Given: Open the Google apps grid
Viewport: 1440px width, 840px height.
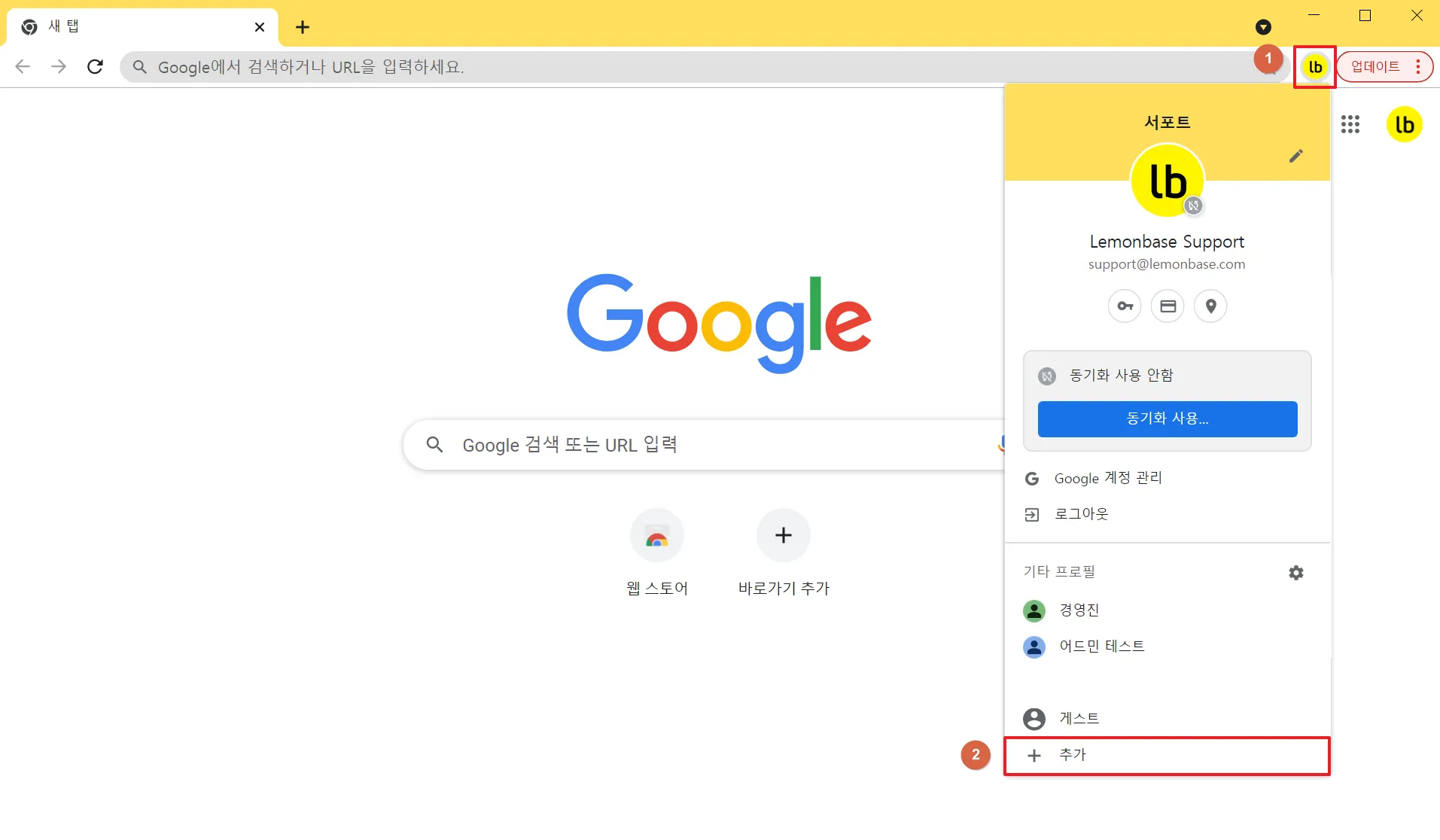Looking at the screenshot, I should (1350, 124).
